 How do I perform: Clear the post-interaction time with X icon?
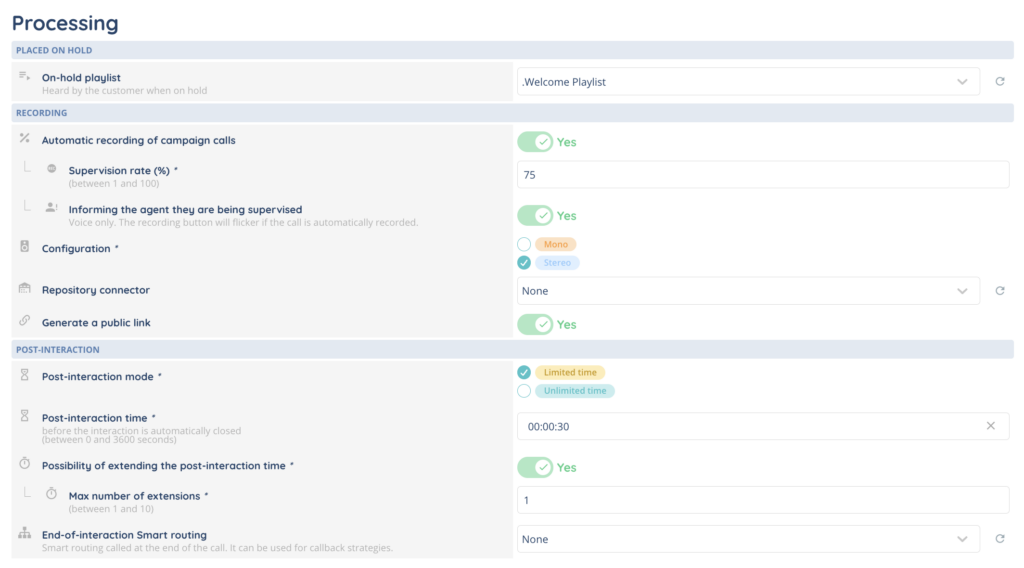coord(990,426)
